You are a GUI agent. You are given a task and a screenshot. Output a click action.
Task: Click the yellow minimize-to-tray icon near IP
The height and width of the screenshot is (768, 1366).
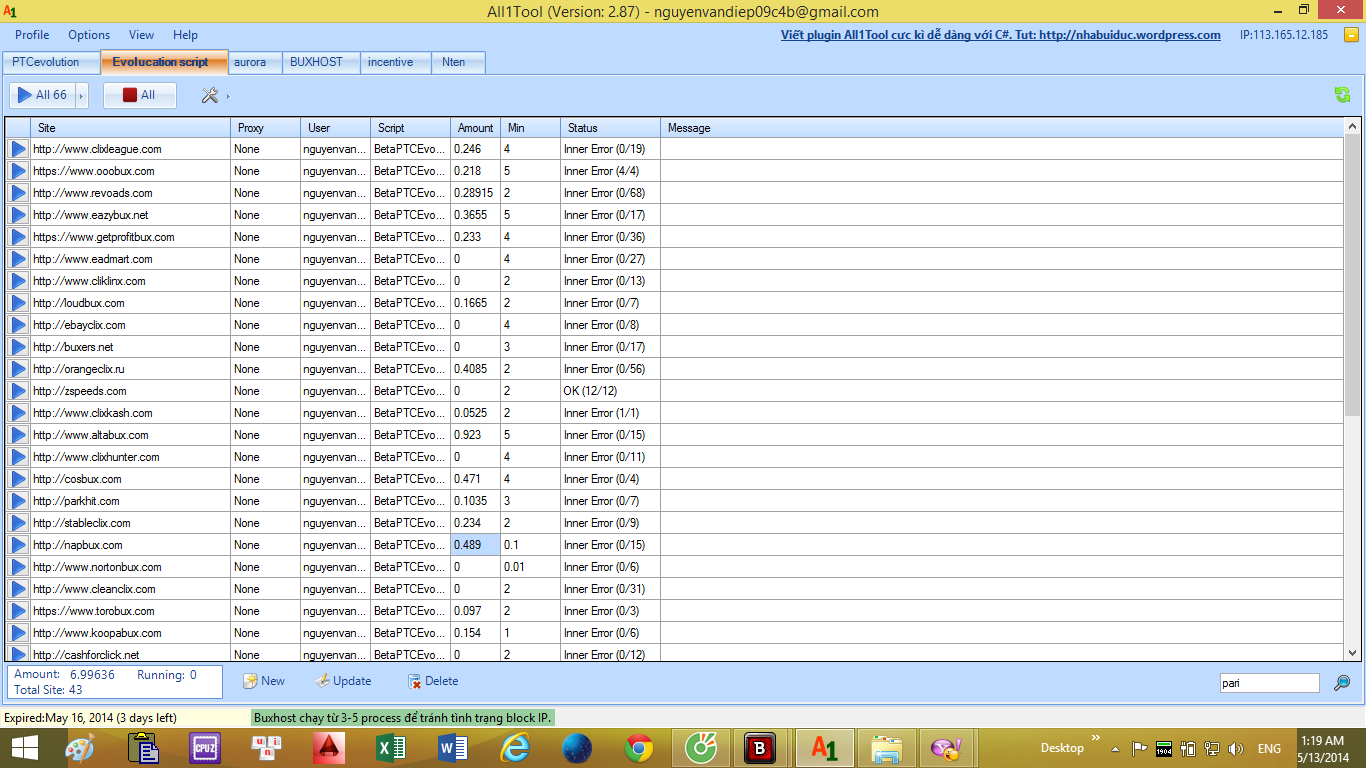tap(1351, 35)
